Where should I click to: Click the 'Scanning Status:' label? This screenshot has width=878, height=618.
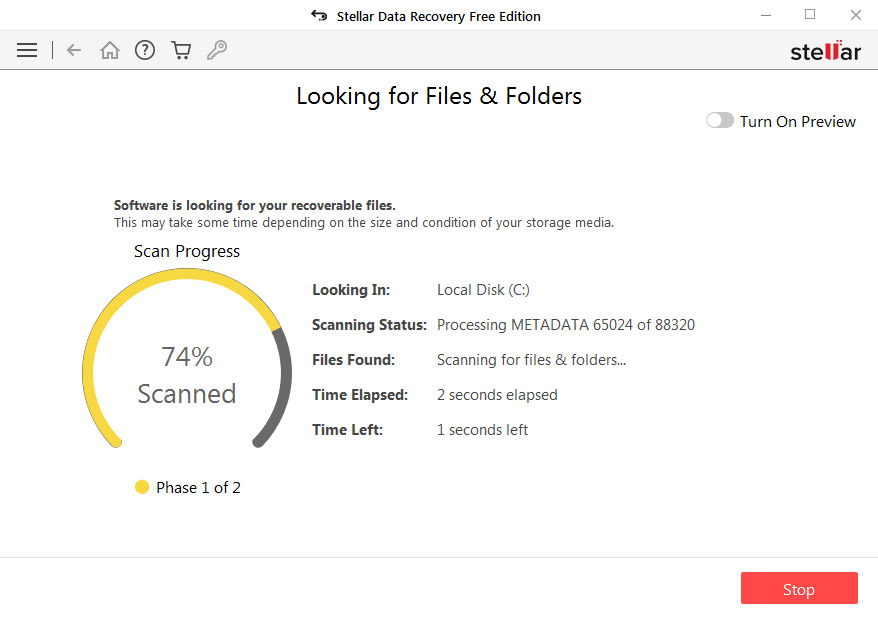click(x=369, y=325)
